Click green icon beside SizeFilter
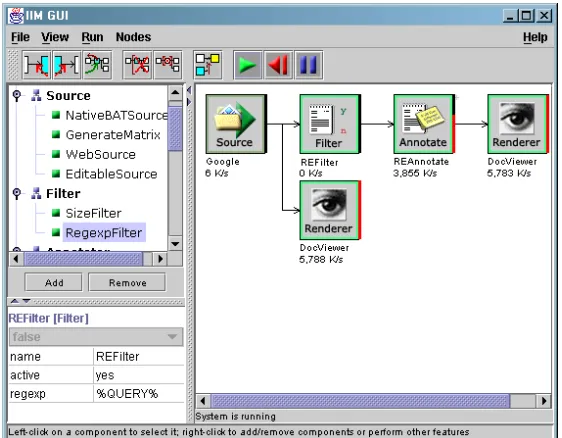562x438 pixels. pos(56,213)
